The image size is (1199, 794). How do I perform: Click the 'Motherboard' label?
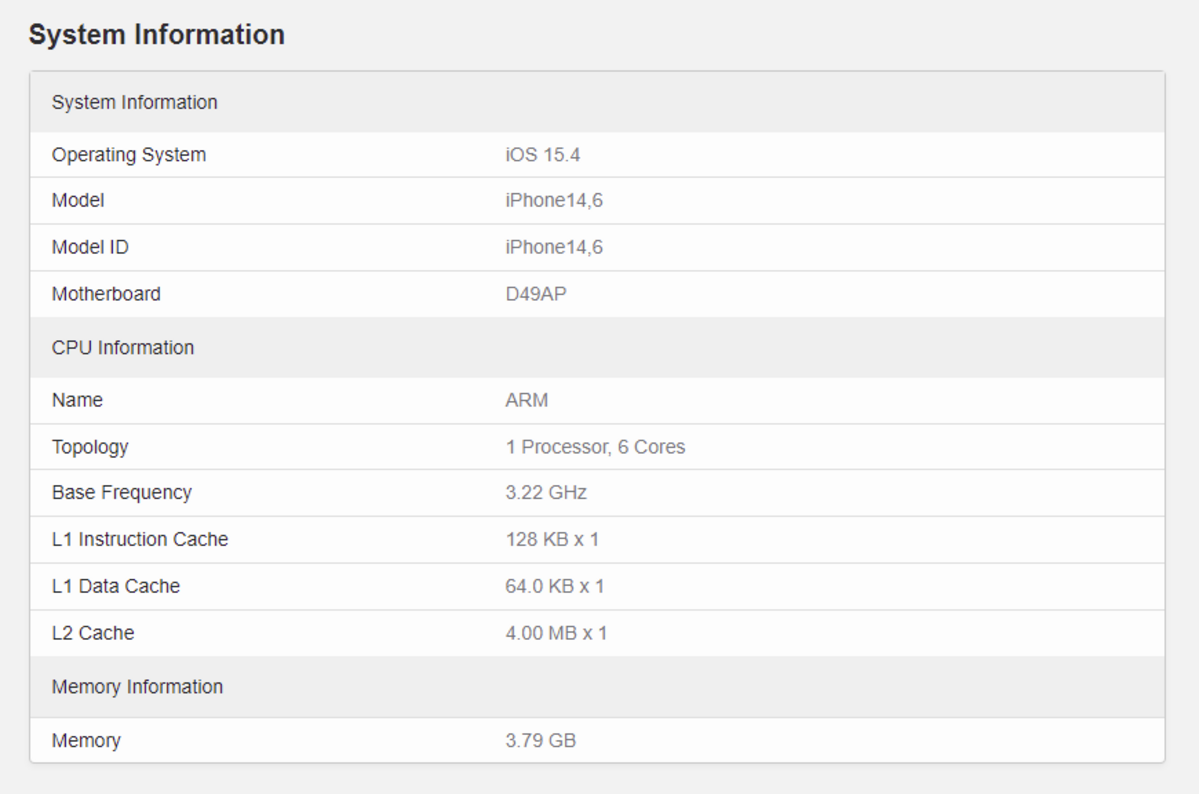click(x=106, y=294)
